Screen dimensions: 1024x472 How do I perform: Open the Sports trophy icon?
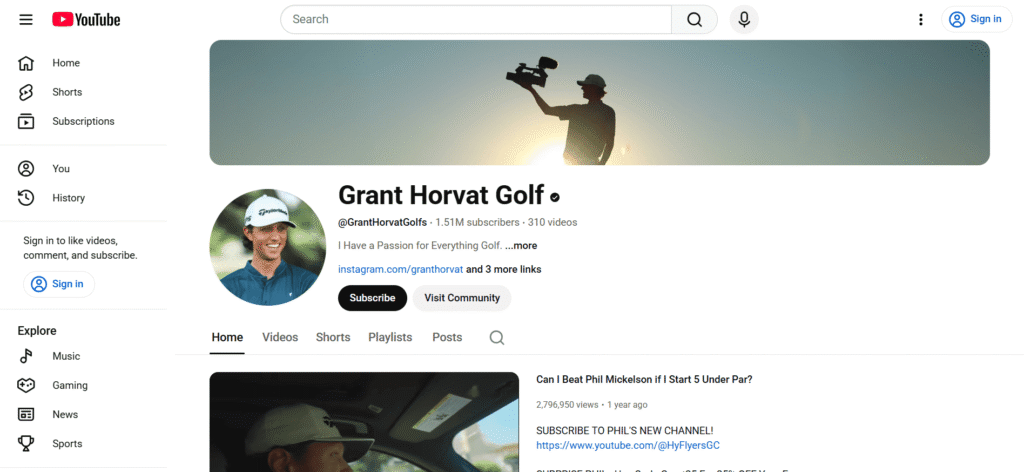tap(25, 444)
